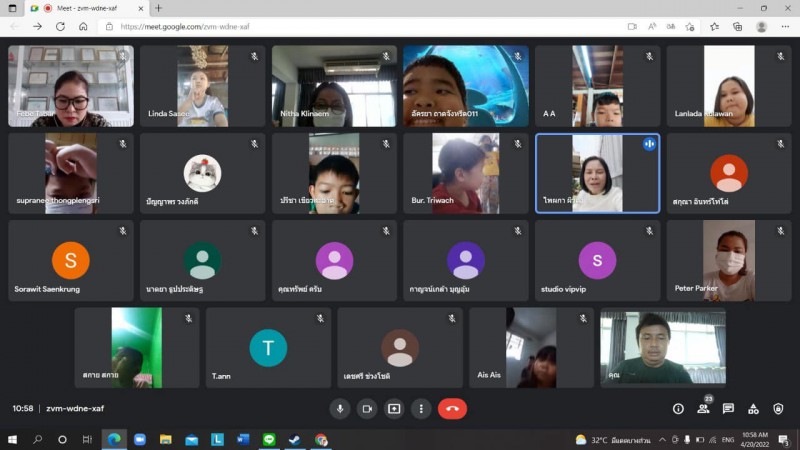Image resolution: width=800 pixels, height=450 pixels.
Task: Open browser Favorites star list icon
Action: click(714, 27)
